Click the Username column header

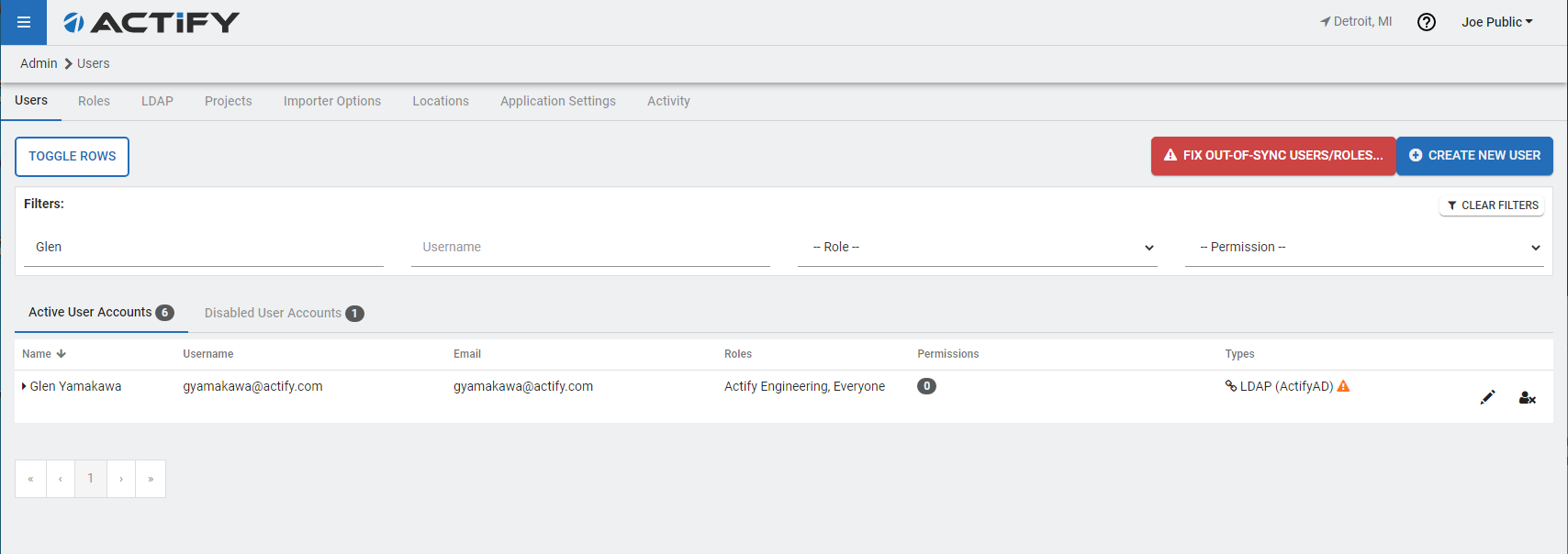click(208, 354)
